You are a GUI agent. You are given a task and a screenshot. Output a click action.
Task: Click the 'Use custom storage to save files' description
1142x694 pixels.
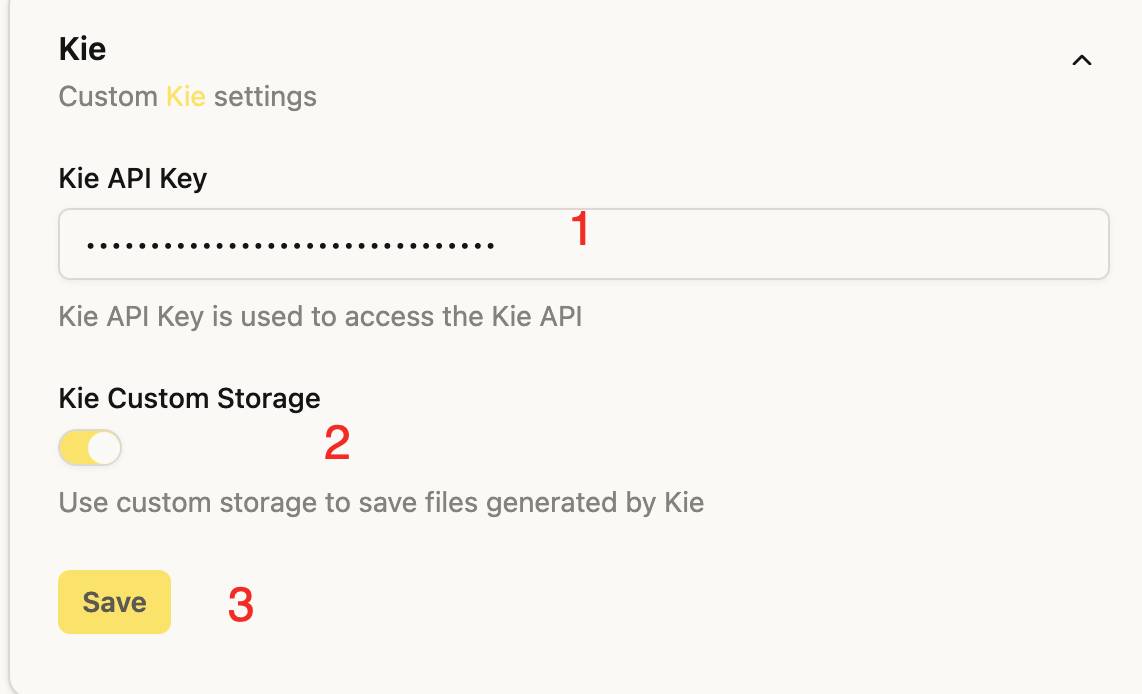[x=381, y=502]
